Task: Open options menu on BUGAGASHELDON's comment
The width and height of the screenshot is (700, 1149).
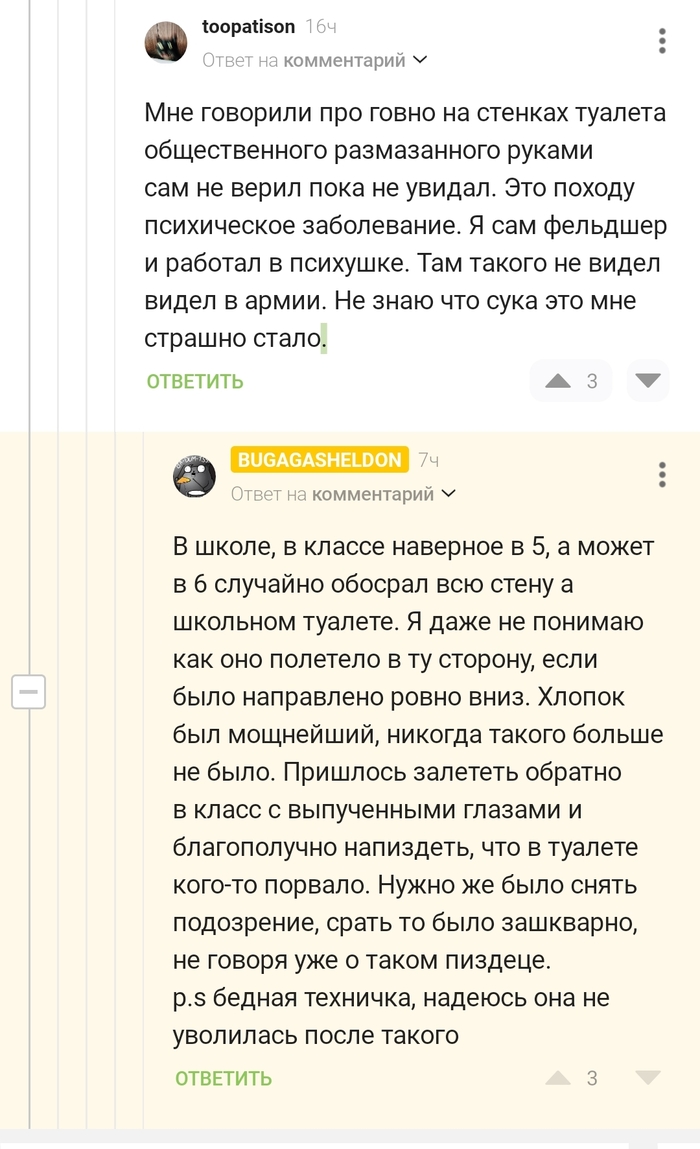Action: [662, 475]
